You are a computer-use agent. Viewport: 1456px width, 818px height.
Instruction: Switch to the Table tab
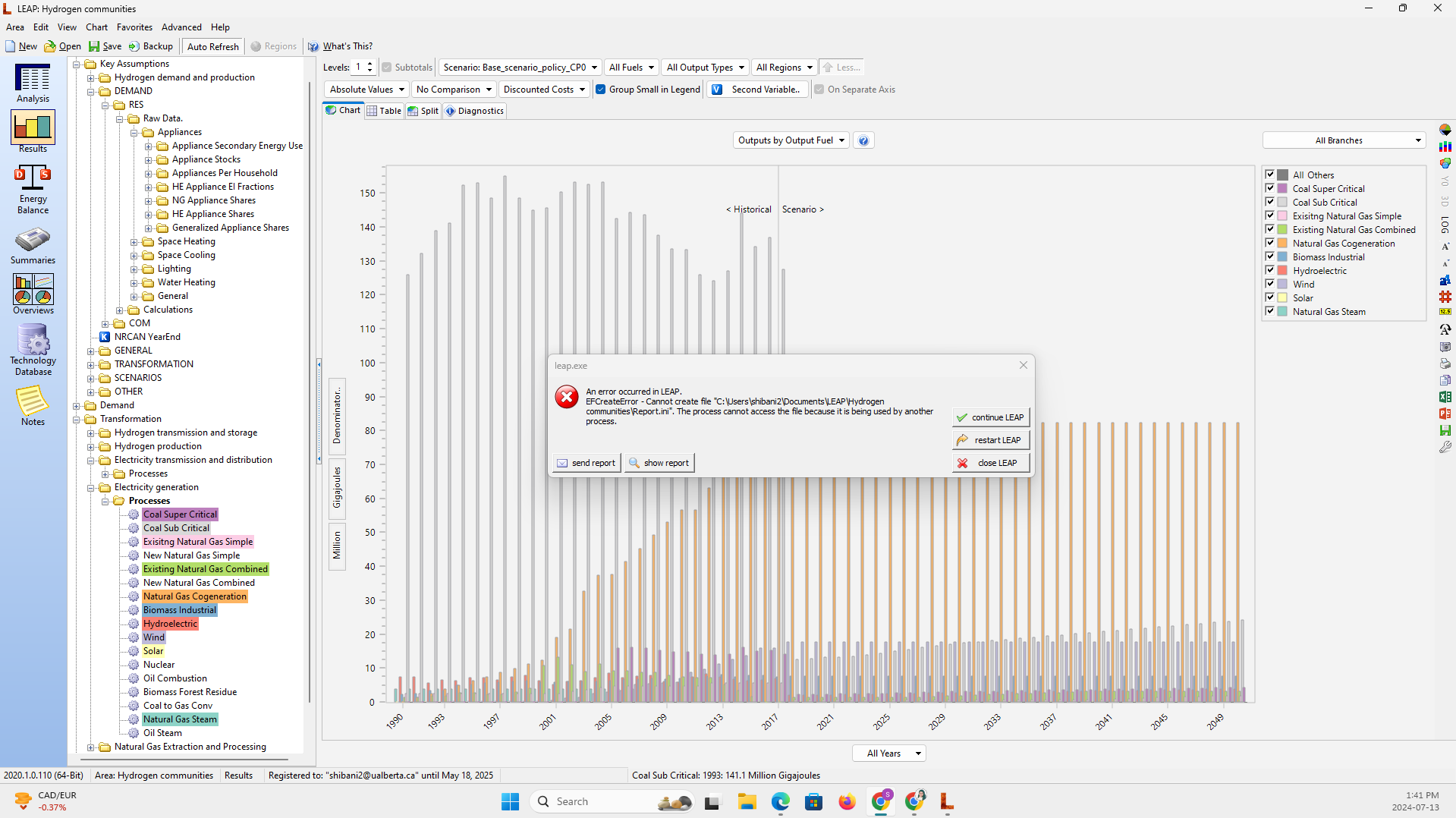pos(384,111)
